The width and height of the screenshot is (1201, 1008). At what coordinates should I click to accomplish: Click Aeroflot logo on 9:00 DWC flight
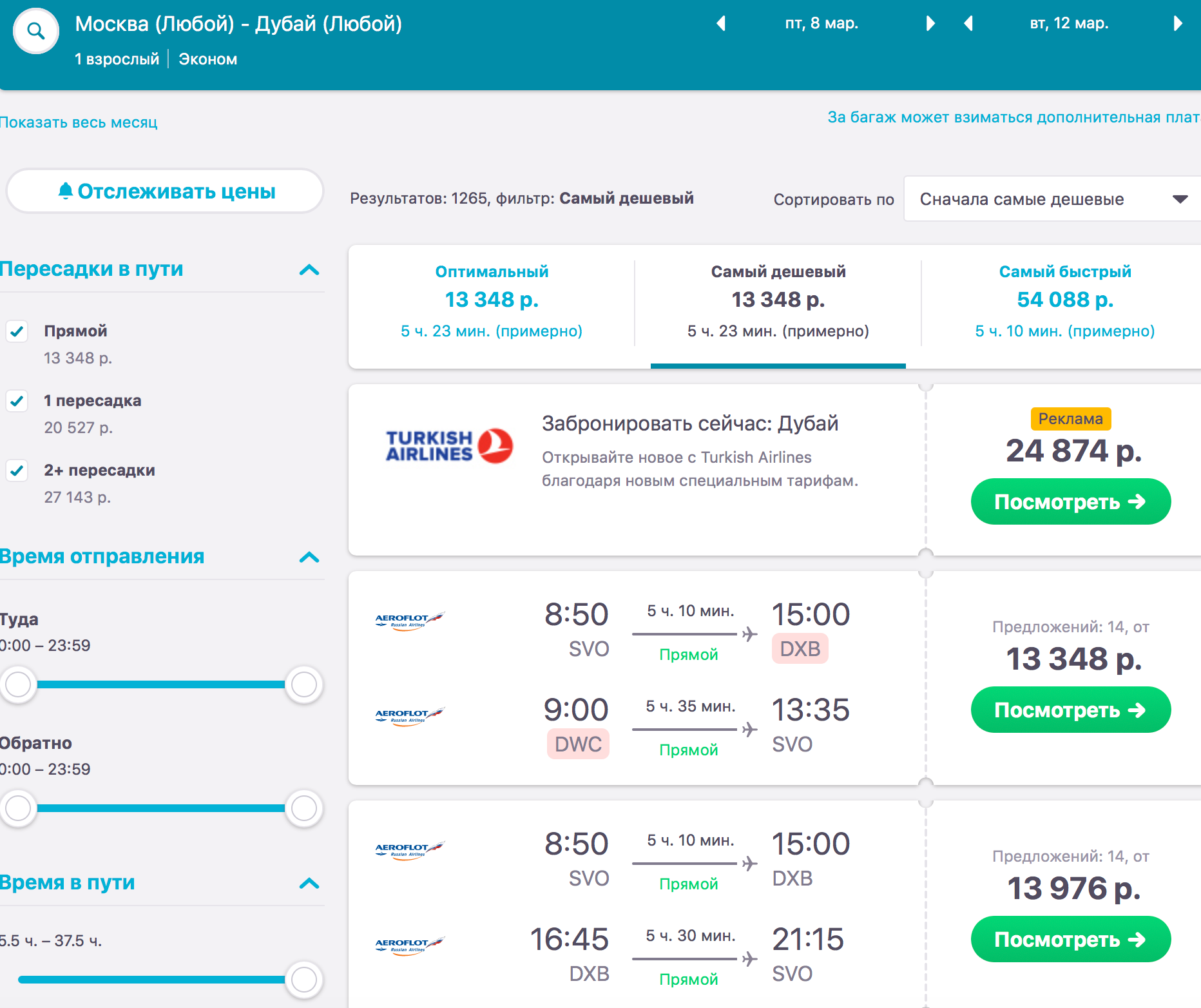click(x=410, y=716)
